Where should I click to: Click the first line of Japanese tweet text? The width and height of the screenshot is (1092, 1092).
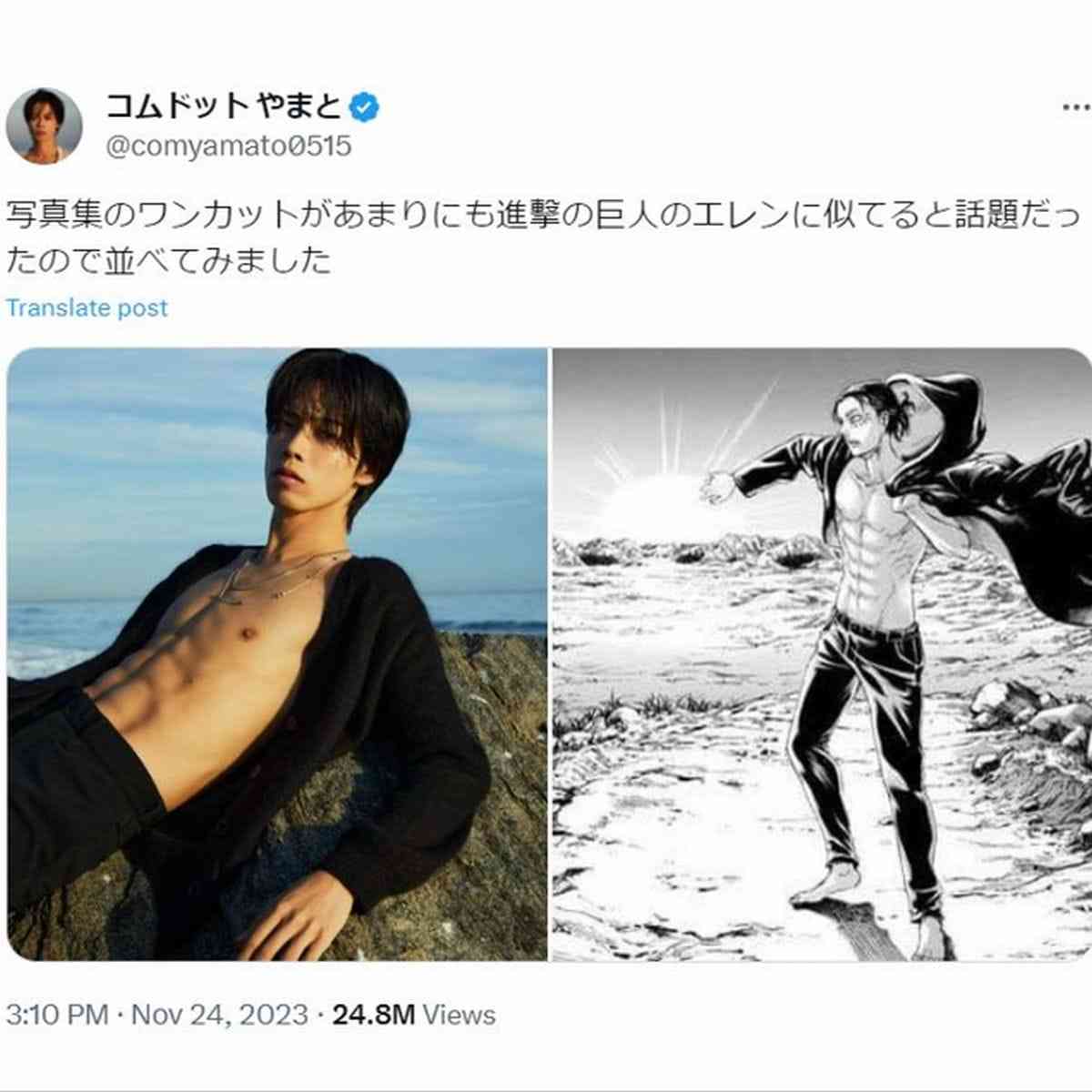tap(543, 215)
